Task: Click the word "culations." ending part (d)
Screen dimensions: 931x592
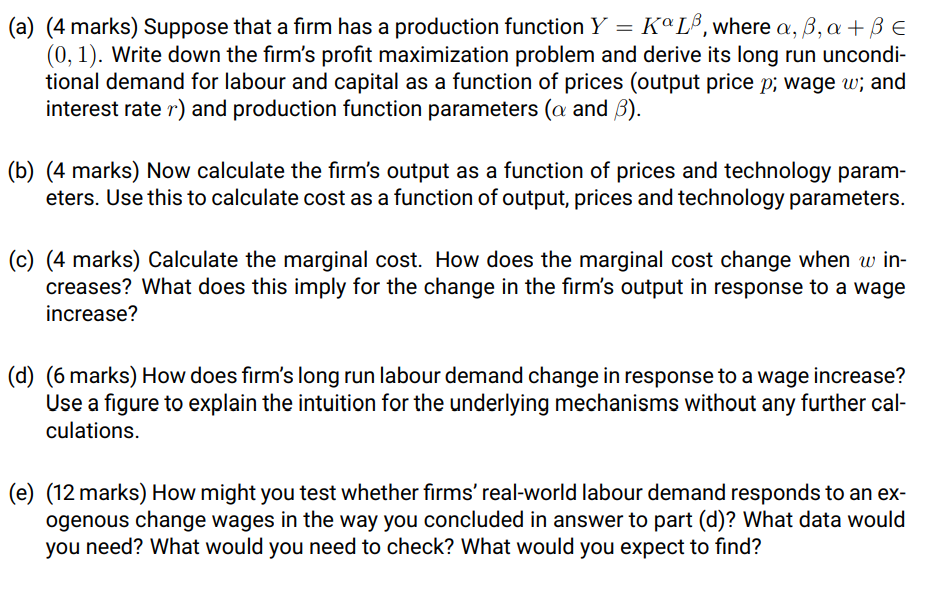Action: click(93, 431)
